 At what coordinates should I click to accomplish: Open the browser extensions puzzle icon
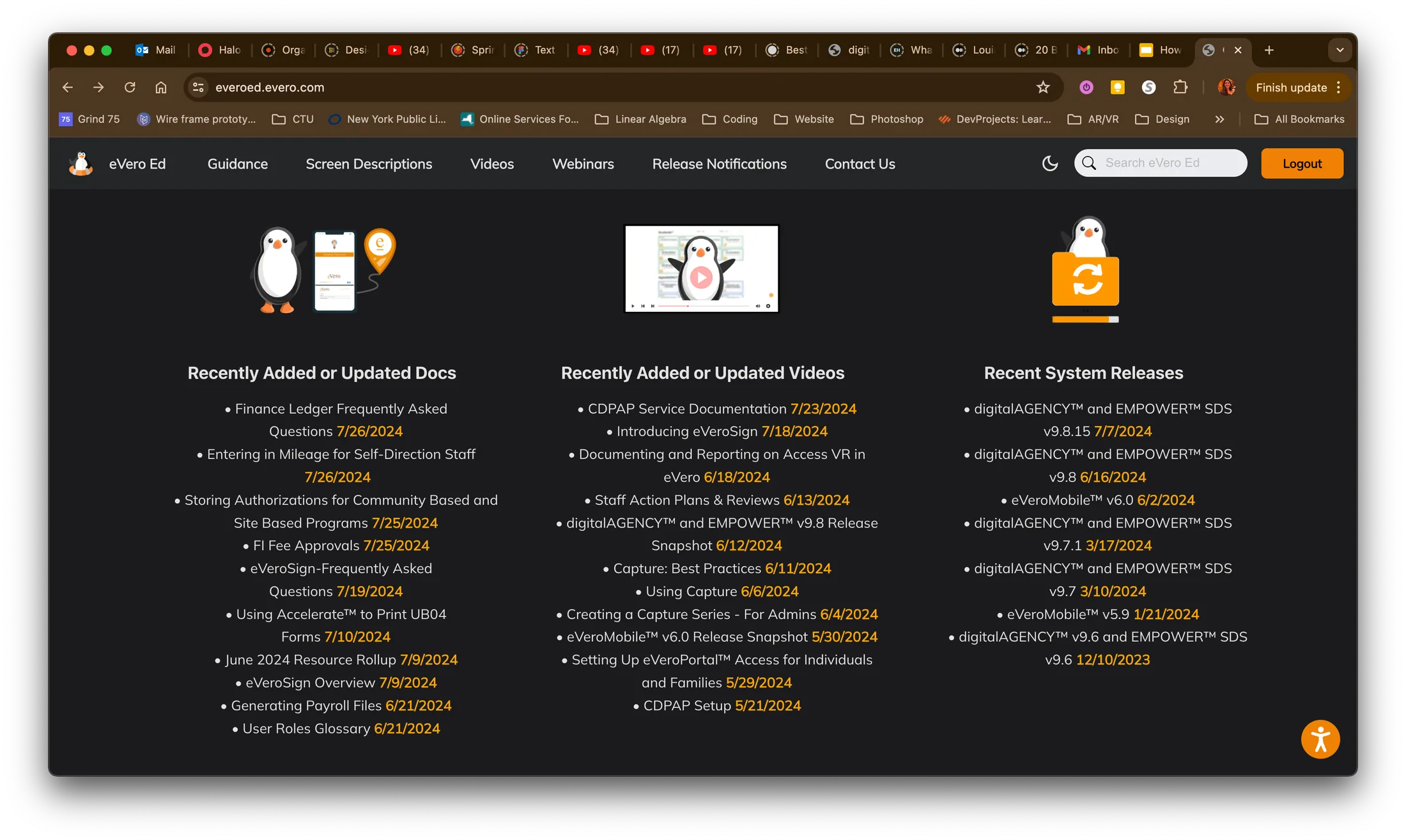pos(1180,88)
